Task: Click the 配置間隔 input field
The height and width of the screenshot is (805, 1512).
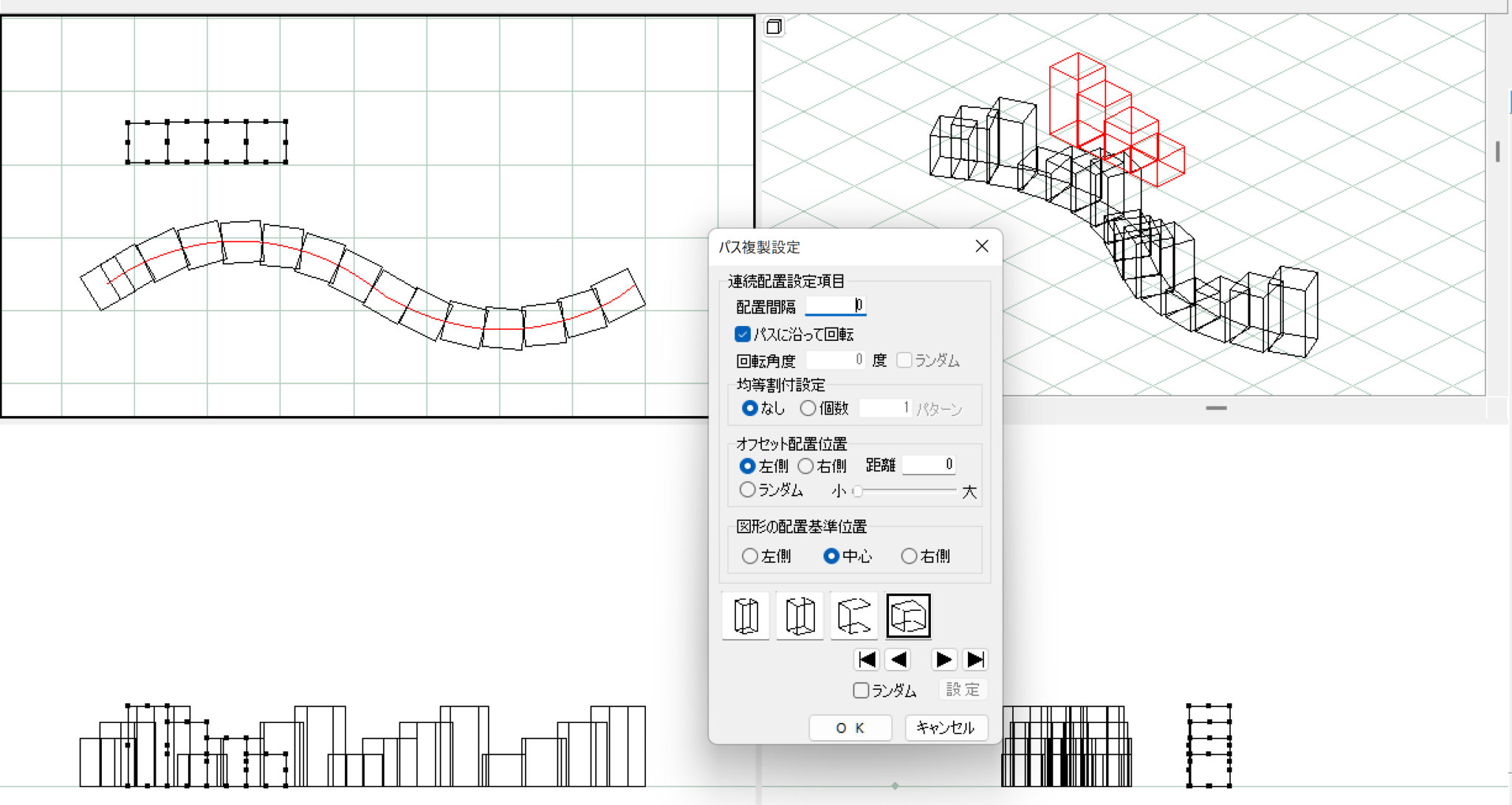Action: point(835,305)
